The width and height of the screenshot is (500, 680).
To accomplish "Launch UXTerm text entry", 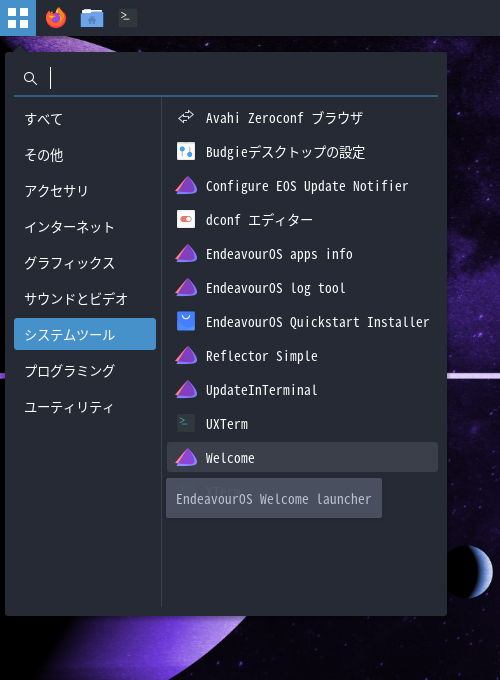I will tap(227, 424).
